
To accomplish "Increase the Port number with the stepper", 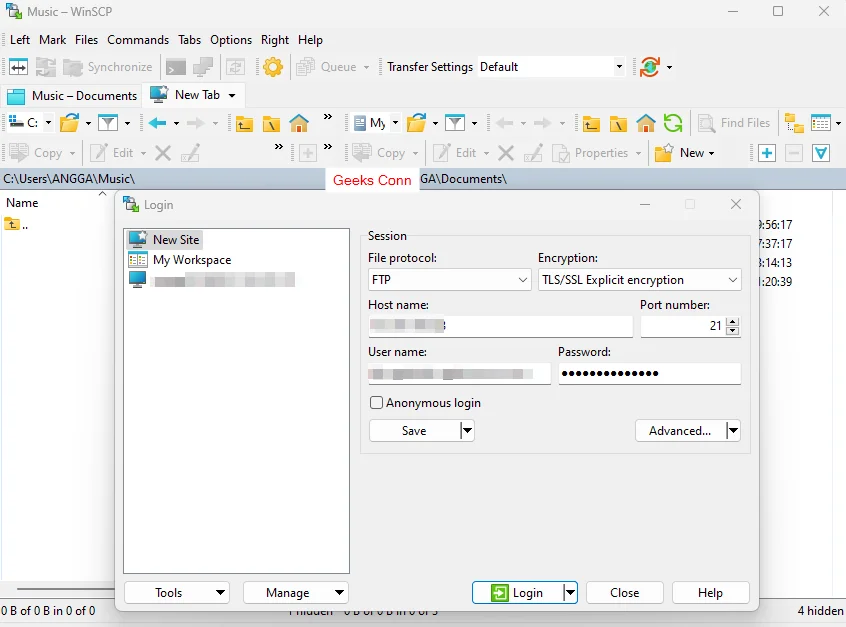I will [732, 321].
